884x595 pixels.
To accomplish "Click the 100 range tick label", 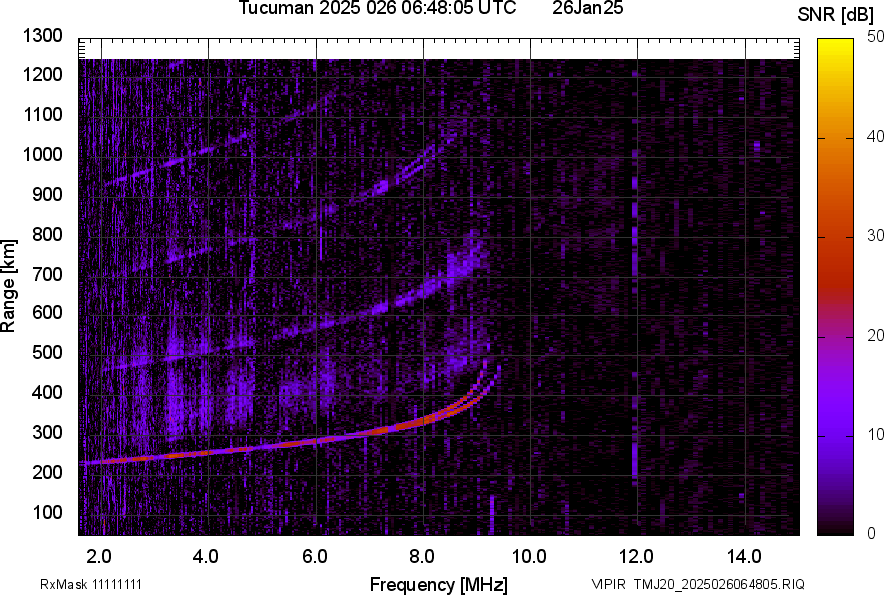I will (49, 512).
